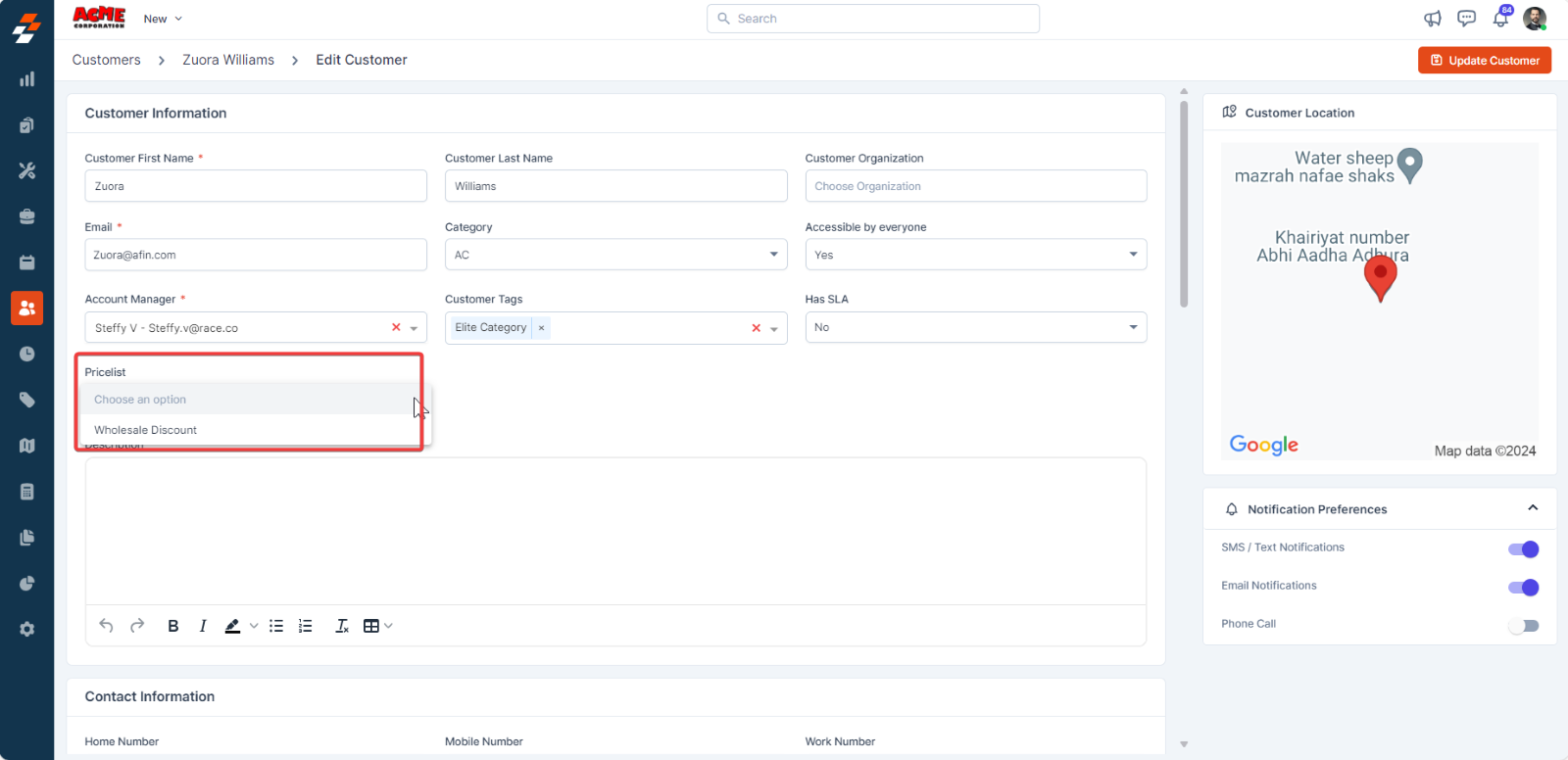Enable Phone Call notifications toggle

[1523, 626]
